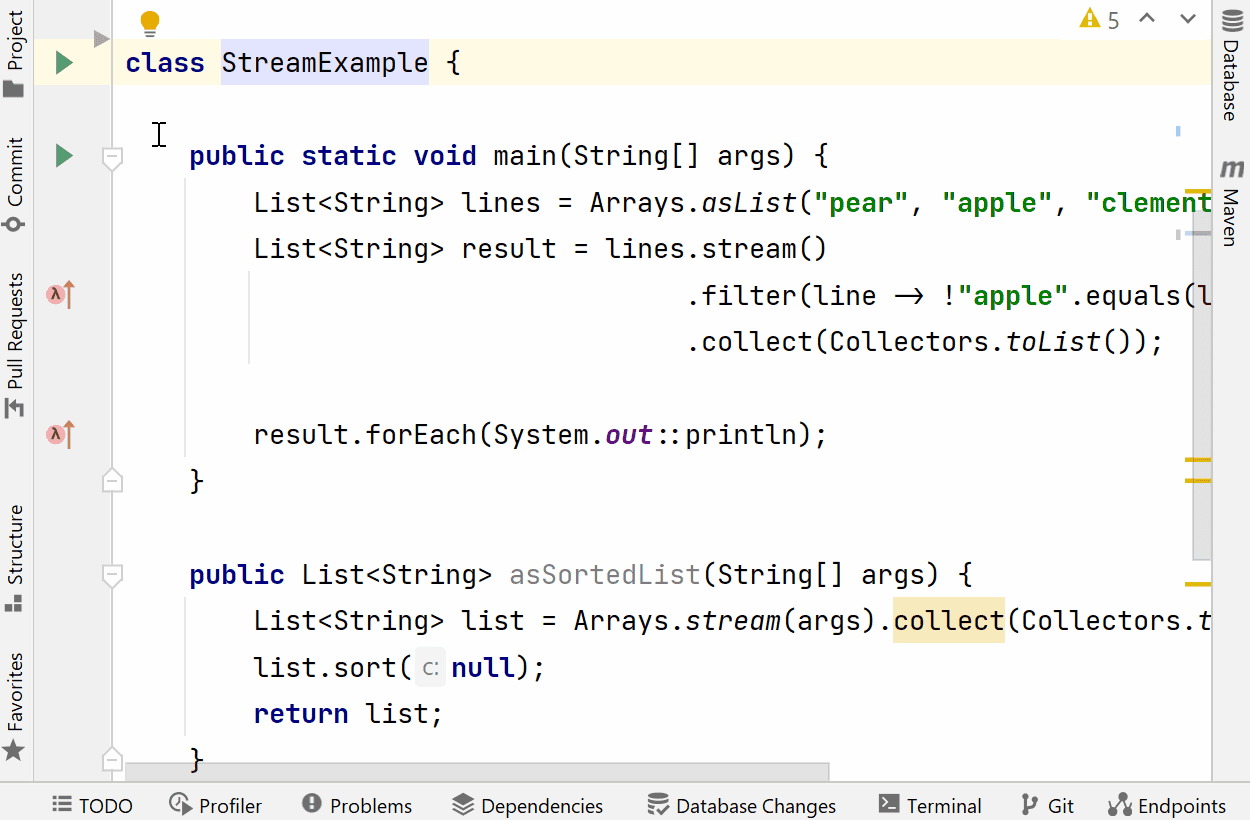Open the Terminal tool window
Screen dimensions: 1250x820
(930, 805)
